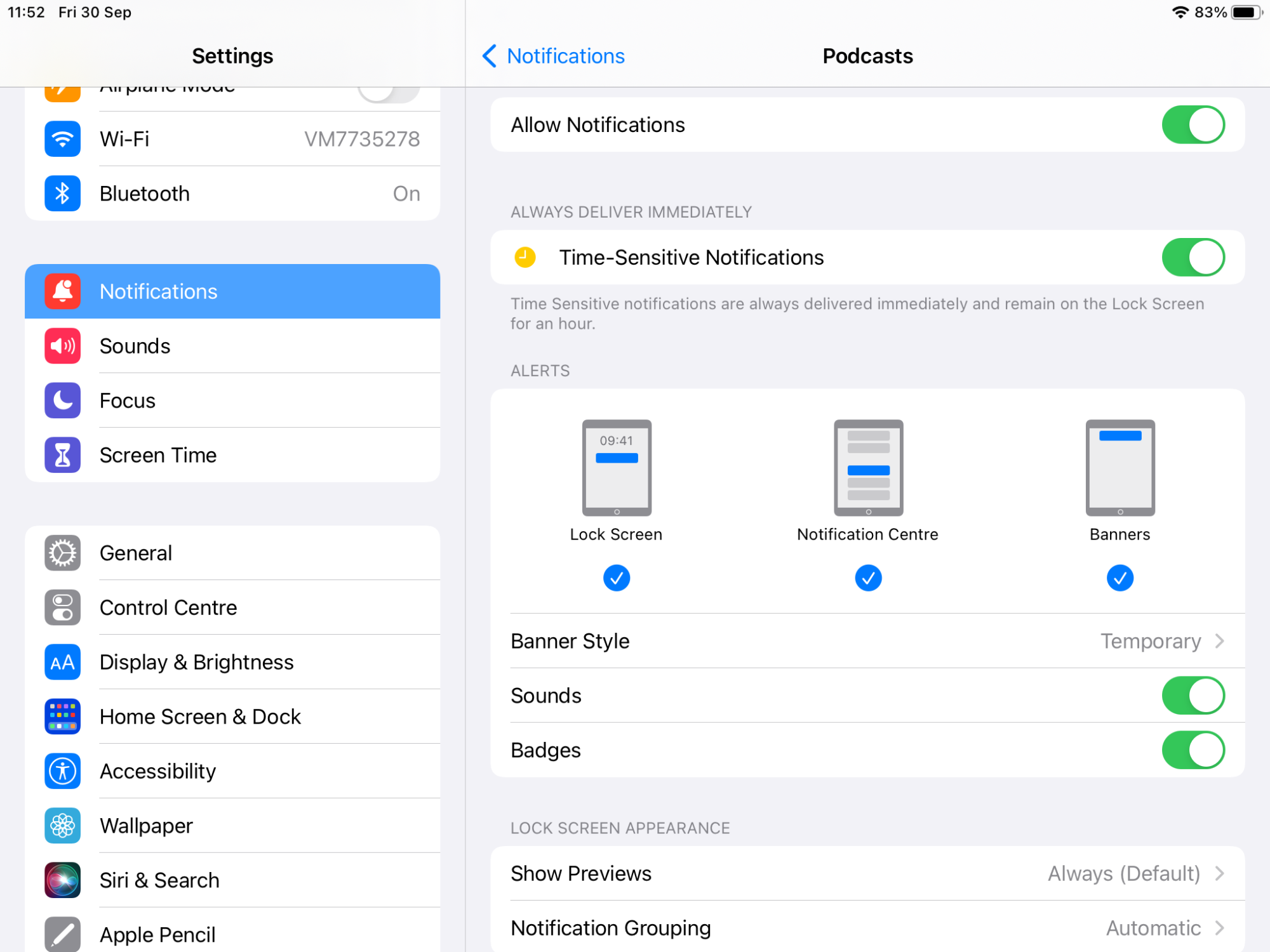
Task: Tap the purple Focus moon icon
Action: click(x=62, y=400)
